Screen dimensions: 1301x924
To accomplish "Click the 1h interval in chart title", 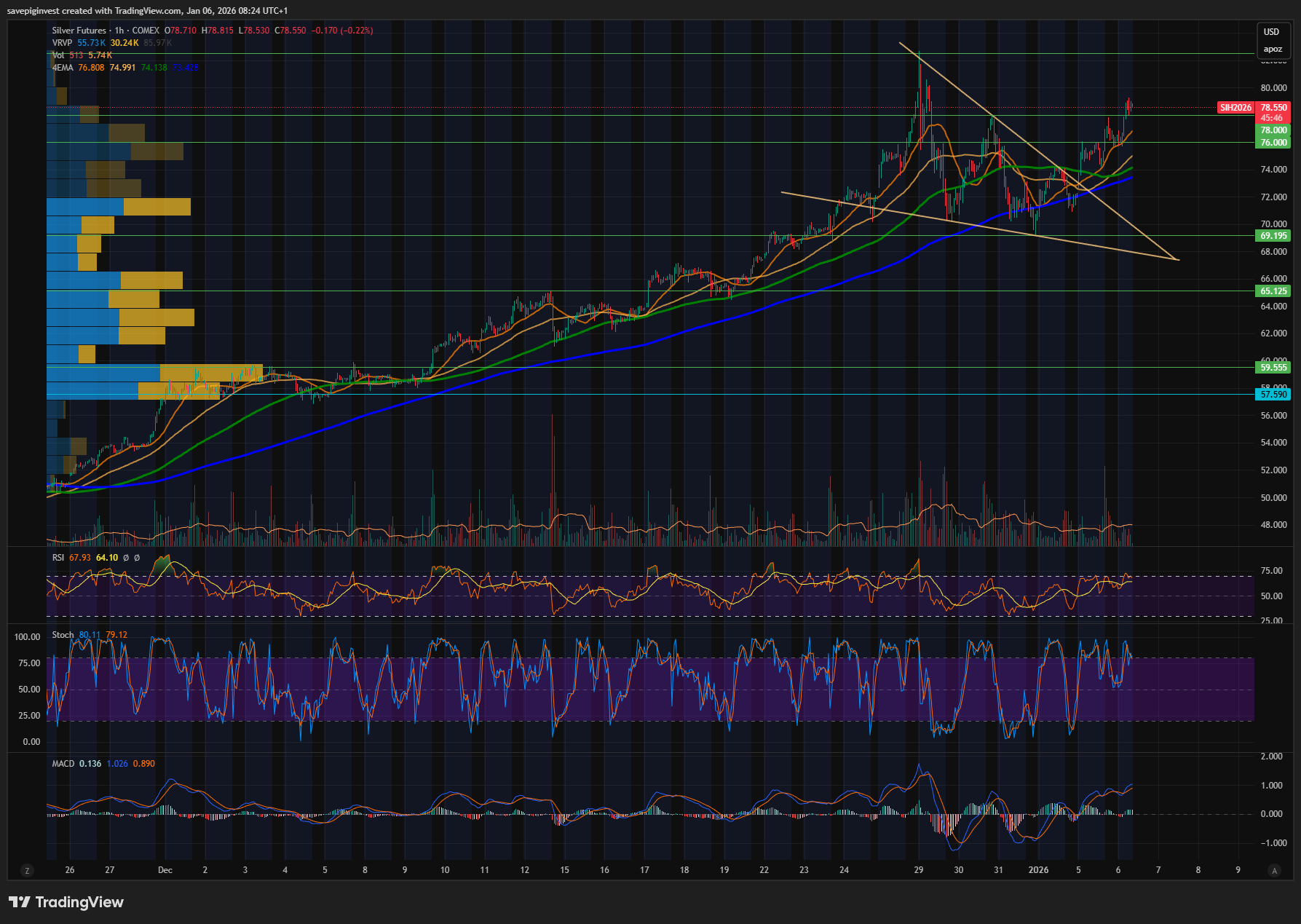I will click(119, 31).
